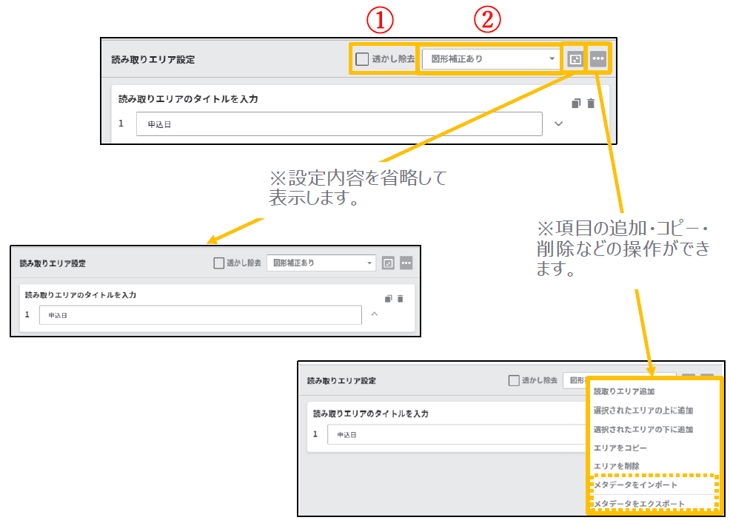Click the down chevron beside 申込日 in the top panel
This screenshot has height=523, width=730.
(x=558, y=124)
